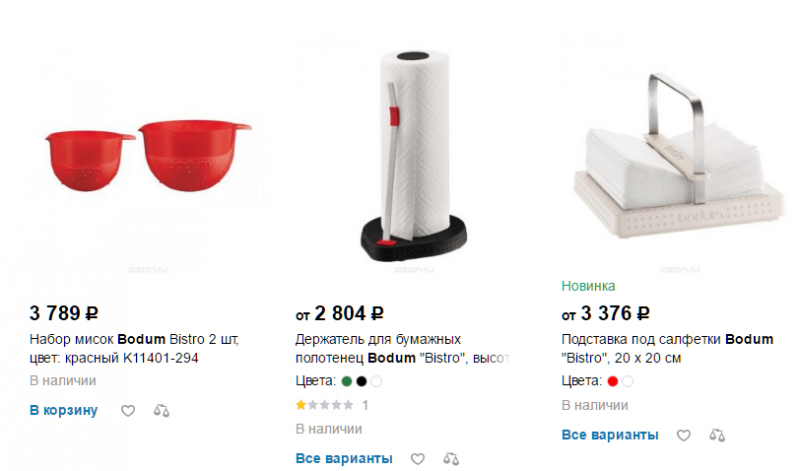Open Набор мисок Bodum Bistro title link

pos(134,349)
